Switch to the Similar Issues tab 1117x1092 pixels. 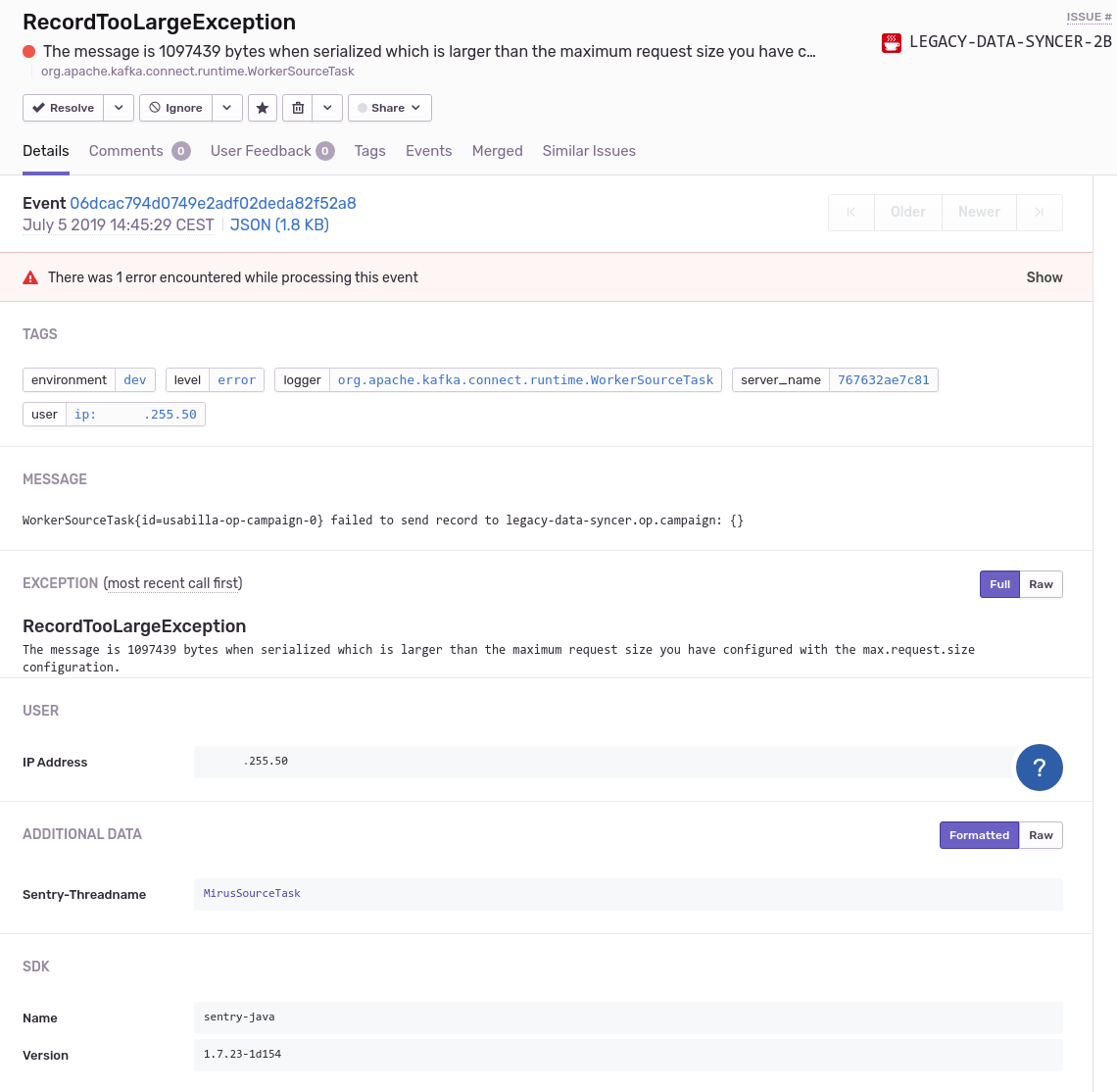pyautogui.click(x=589, y=151)
